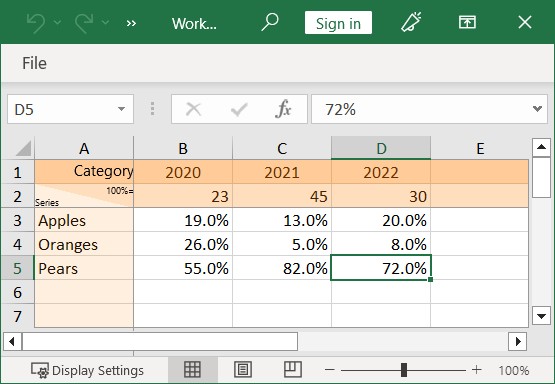The width and height of the screenshot is (555, 384).
Task: Select row 7 header
Action: (x=17, y=316)
